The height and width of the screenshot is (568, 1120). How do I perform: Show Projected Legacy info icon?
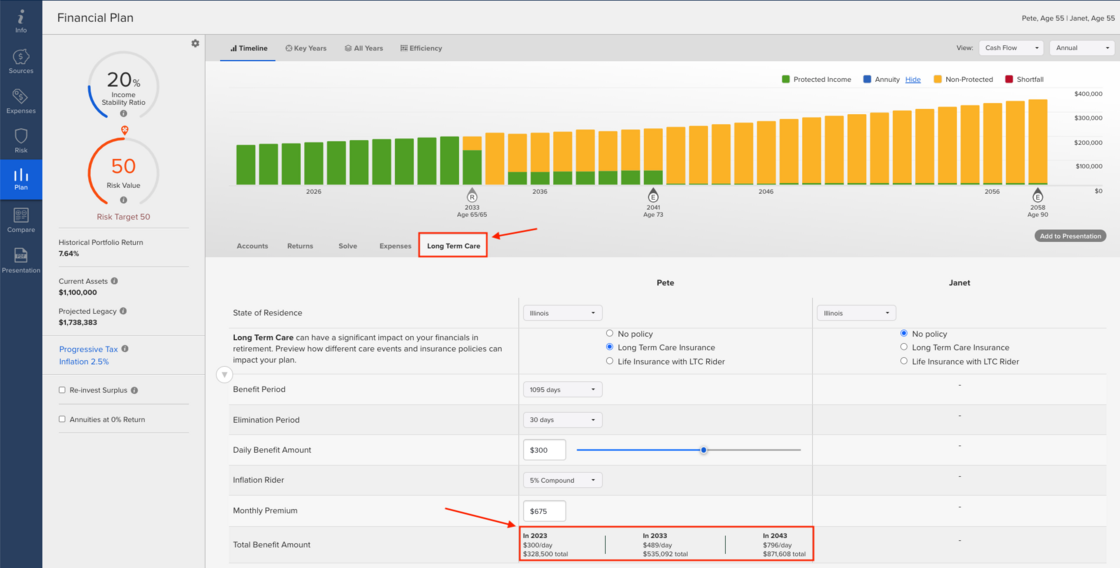(123, 311)
